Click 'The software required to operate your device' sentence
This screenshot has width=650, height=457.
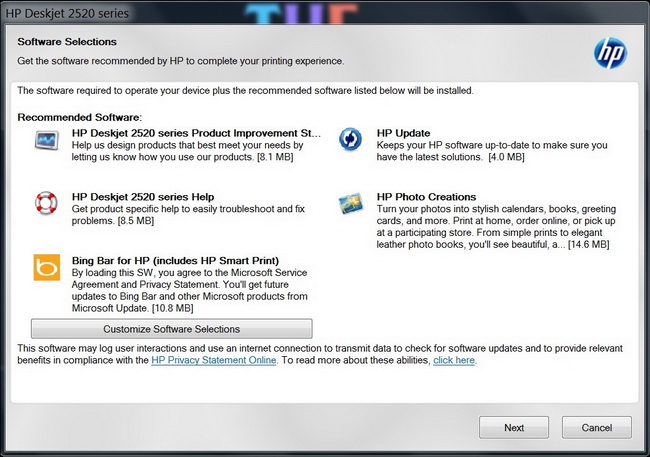pos(245,90)
